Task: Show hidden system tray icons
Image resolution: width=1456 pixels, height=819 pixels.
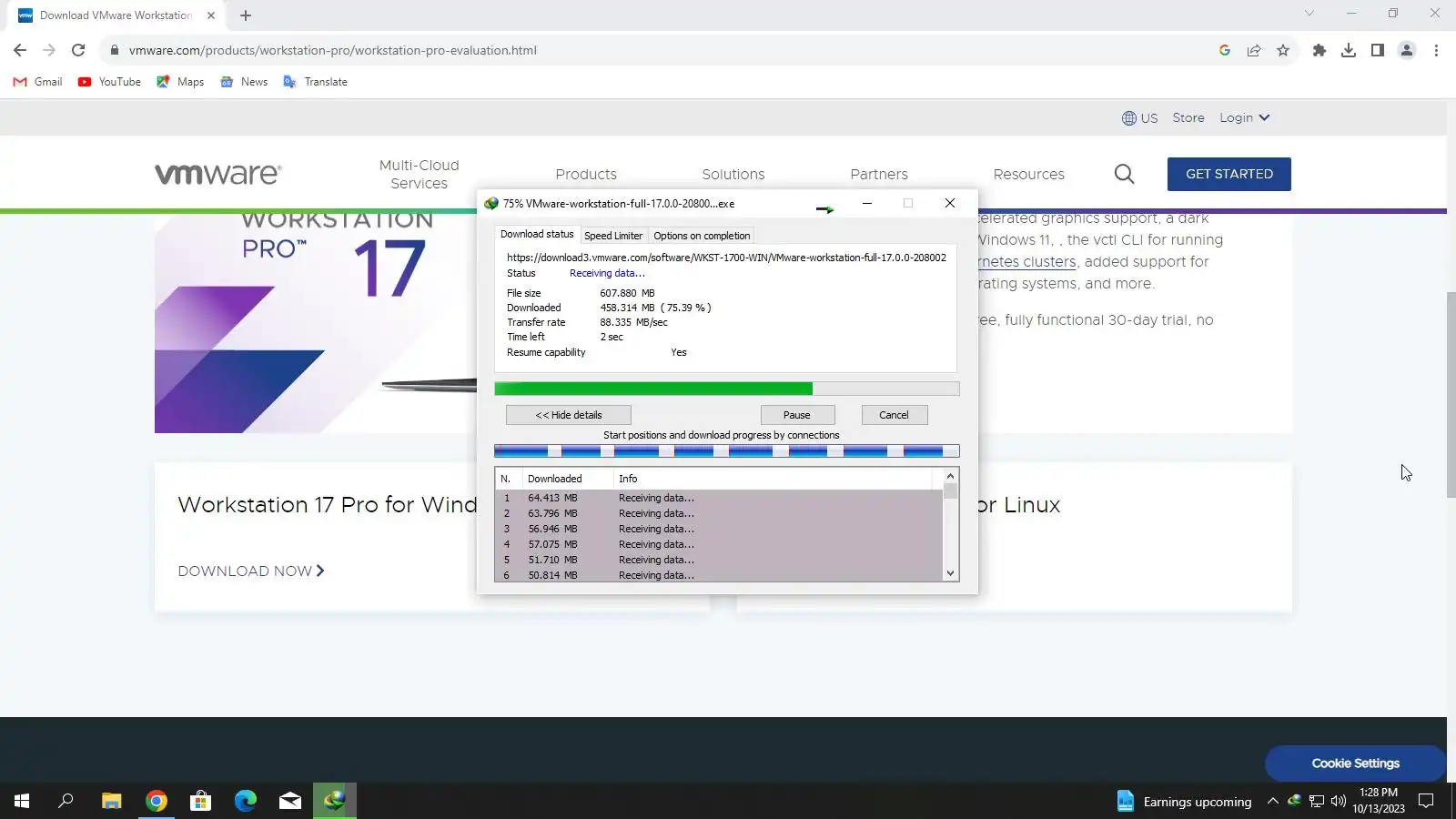Action: coord(1273,801)
